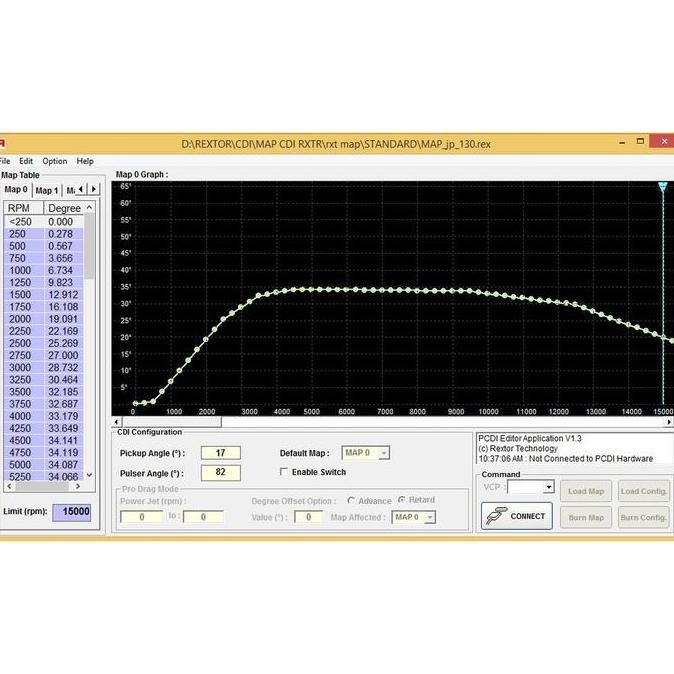
Task: Open the File menu
Action: (5, 161)
